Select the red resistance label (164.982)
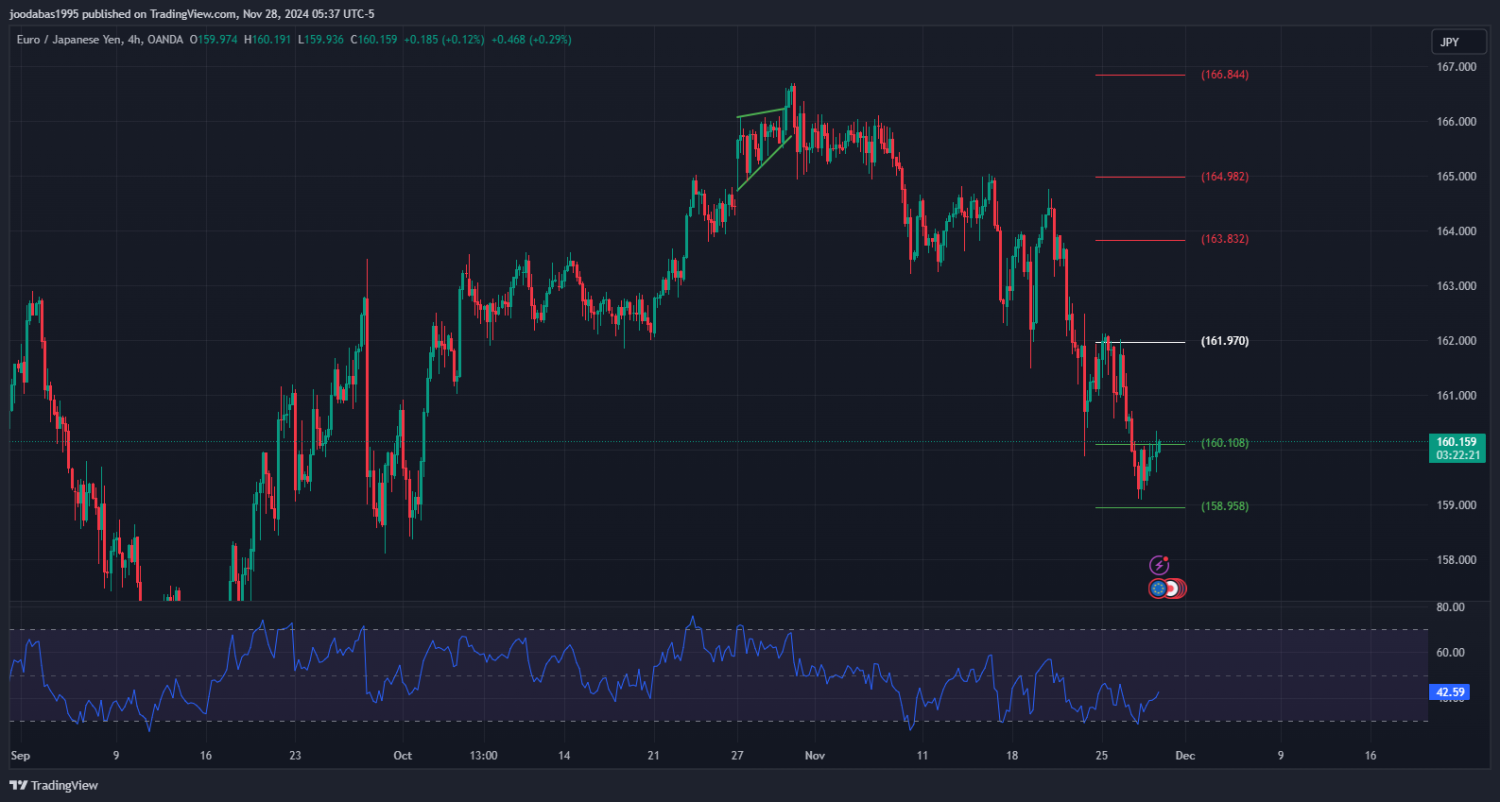Screen dimensions: 1500x802 [1224, 177]
